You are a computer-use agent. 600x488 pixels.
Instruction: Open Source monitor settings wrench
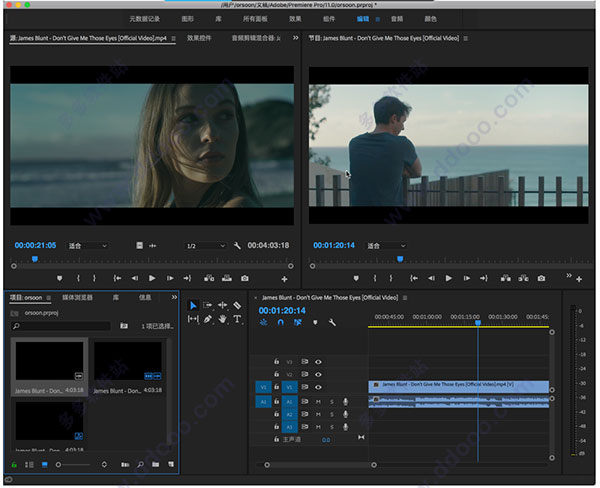tap(237, 245)
